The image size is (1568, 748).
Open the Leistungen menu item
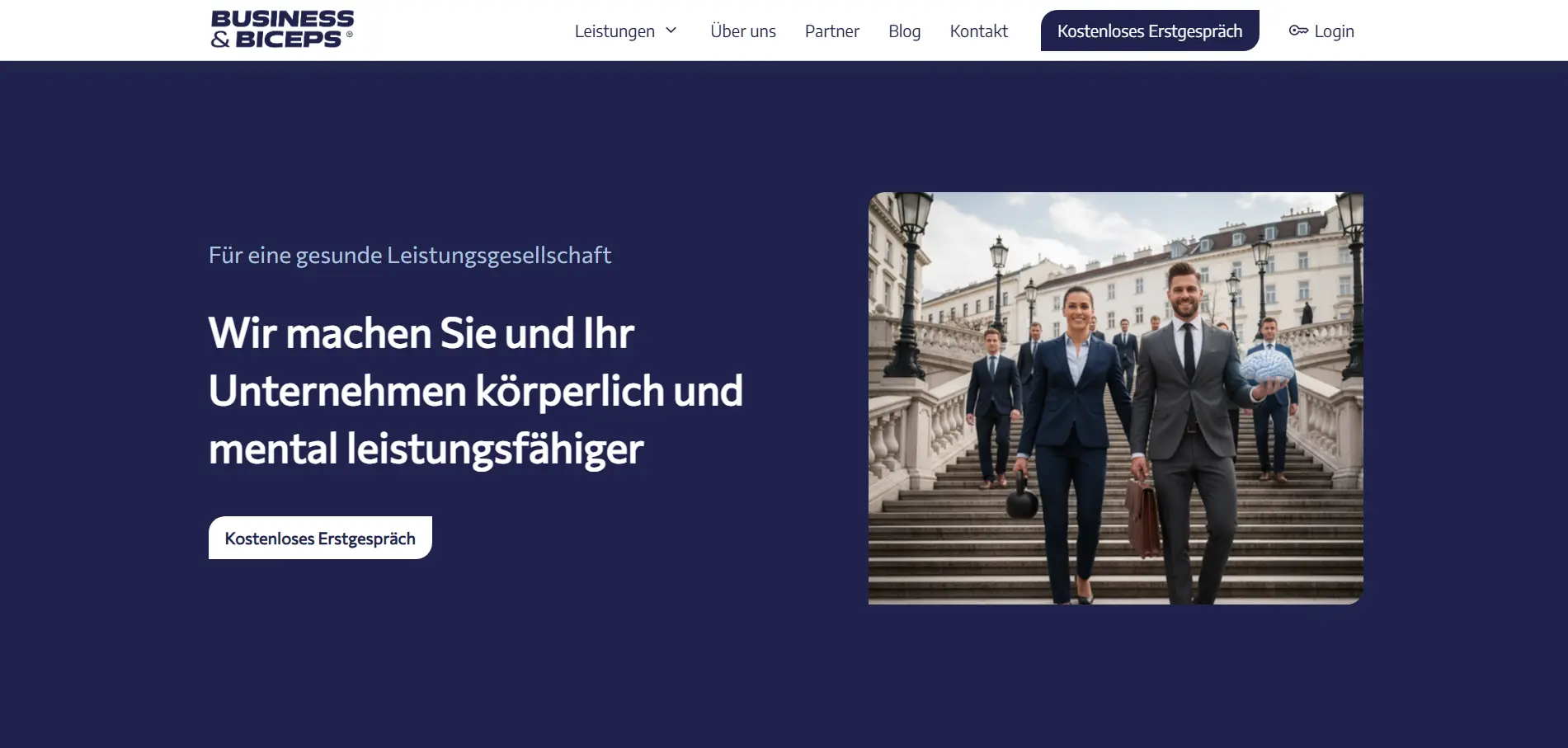tap(614, 31)
